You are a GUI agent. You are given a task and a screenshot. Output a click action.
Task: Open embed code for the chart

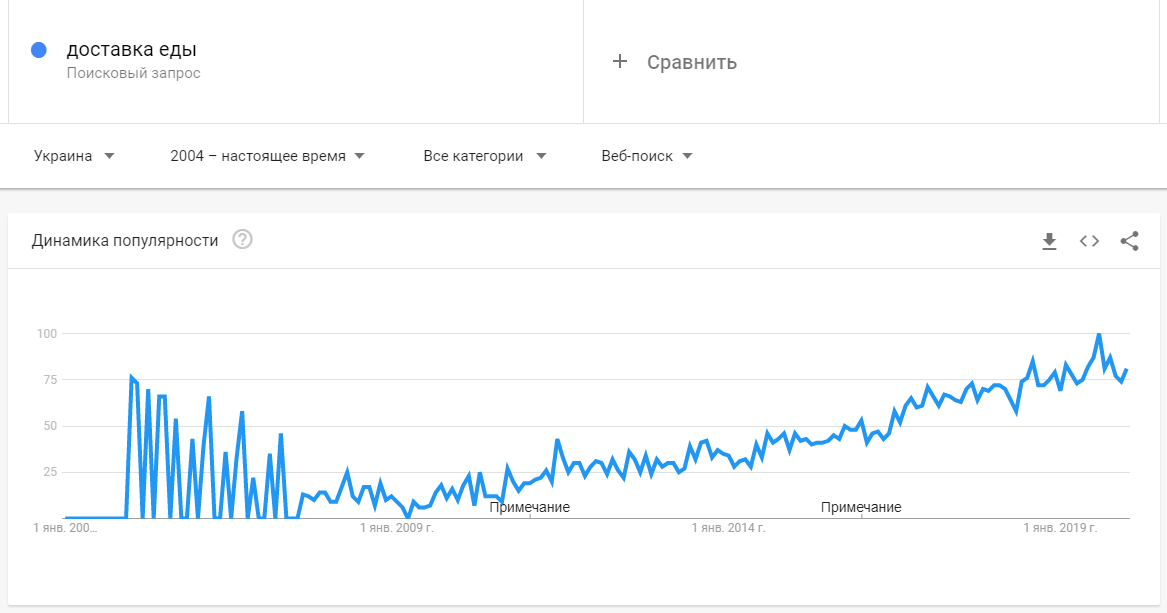tap(1090, 241)
